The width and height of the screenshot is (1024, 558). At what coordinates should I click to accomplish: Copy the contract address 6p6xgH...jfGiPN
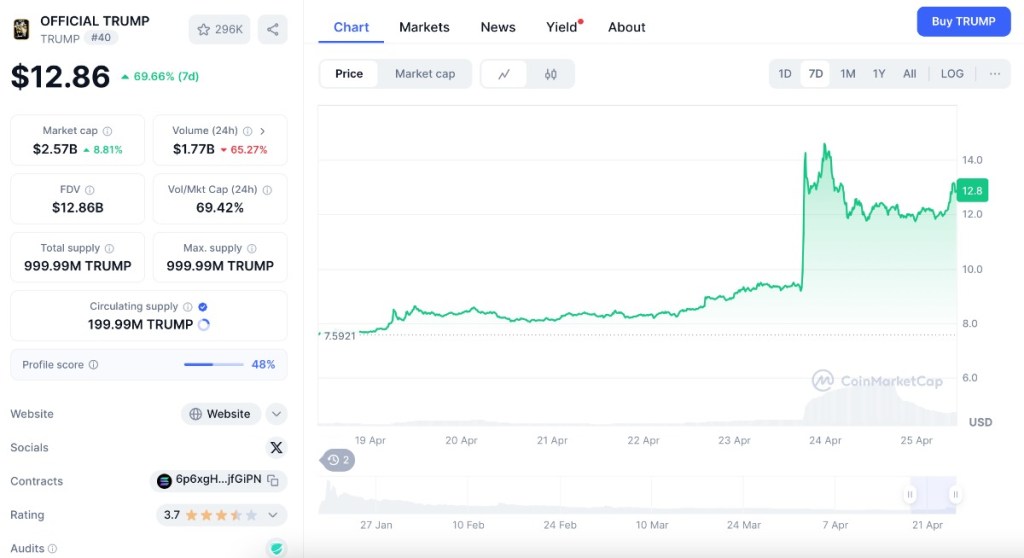pos(273,481)
